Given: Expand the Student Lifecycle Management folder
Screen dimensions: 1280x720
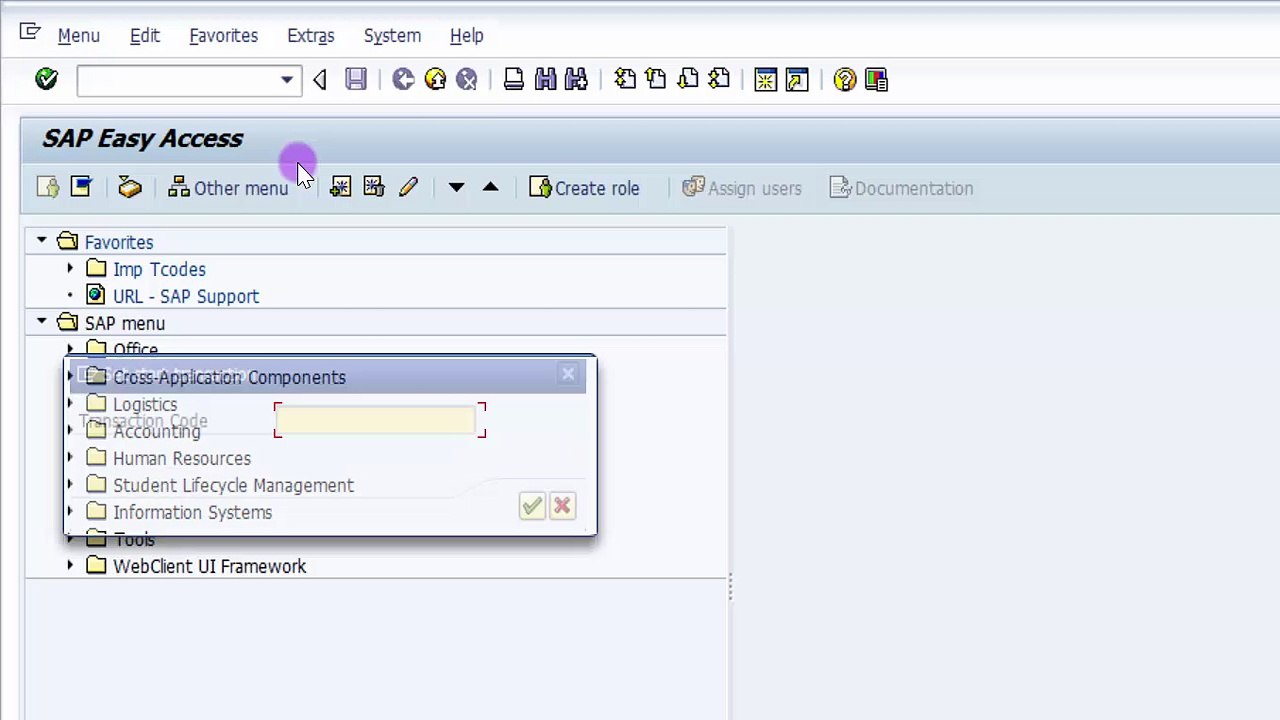Looking at the screenshot, I should (x=69, y=484).
